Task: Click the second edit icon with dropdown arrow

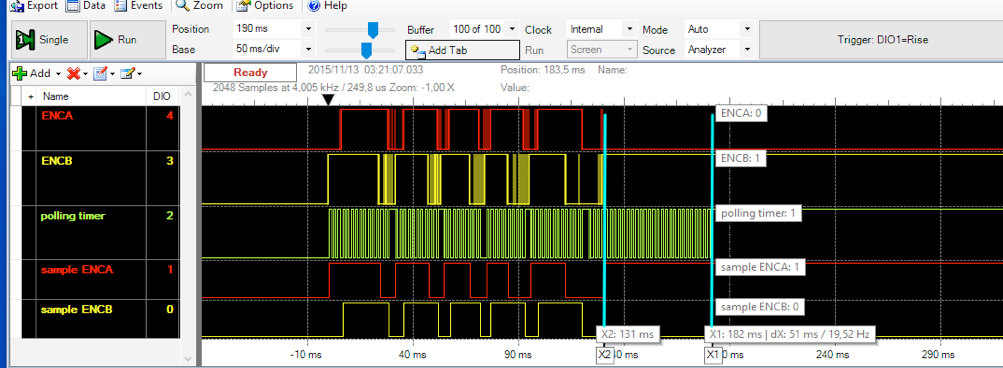Action: point(127,74)
